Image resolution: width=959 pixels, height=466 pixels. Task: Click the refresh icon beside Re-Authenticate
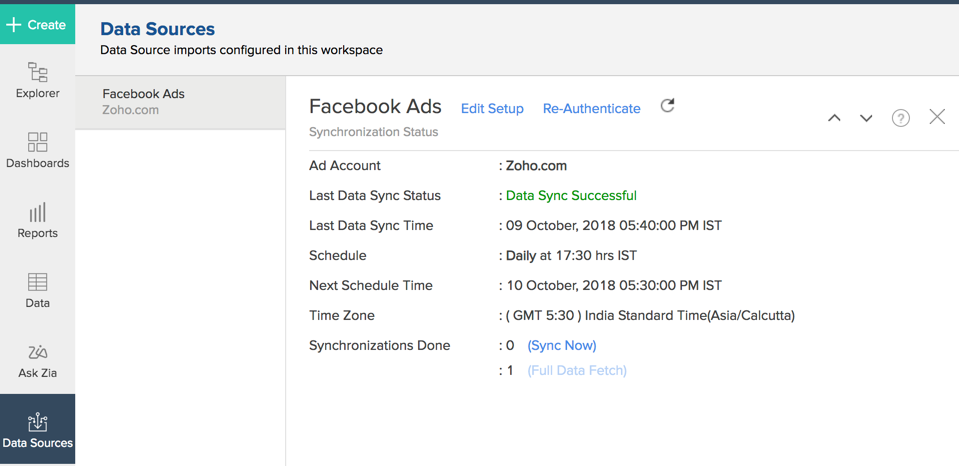coord(667,106)
